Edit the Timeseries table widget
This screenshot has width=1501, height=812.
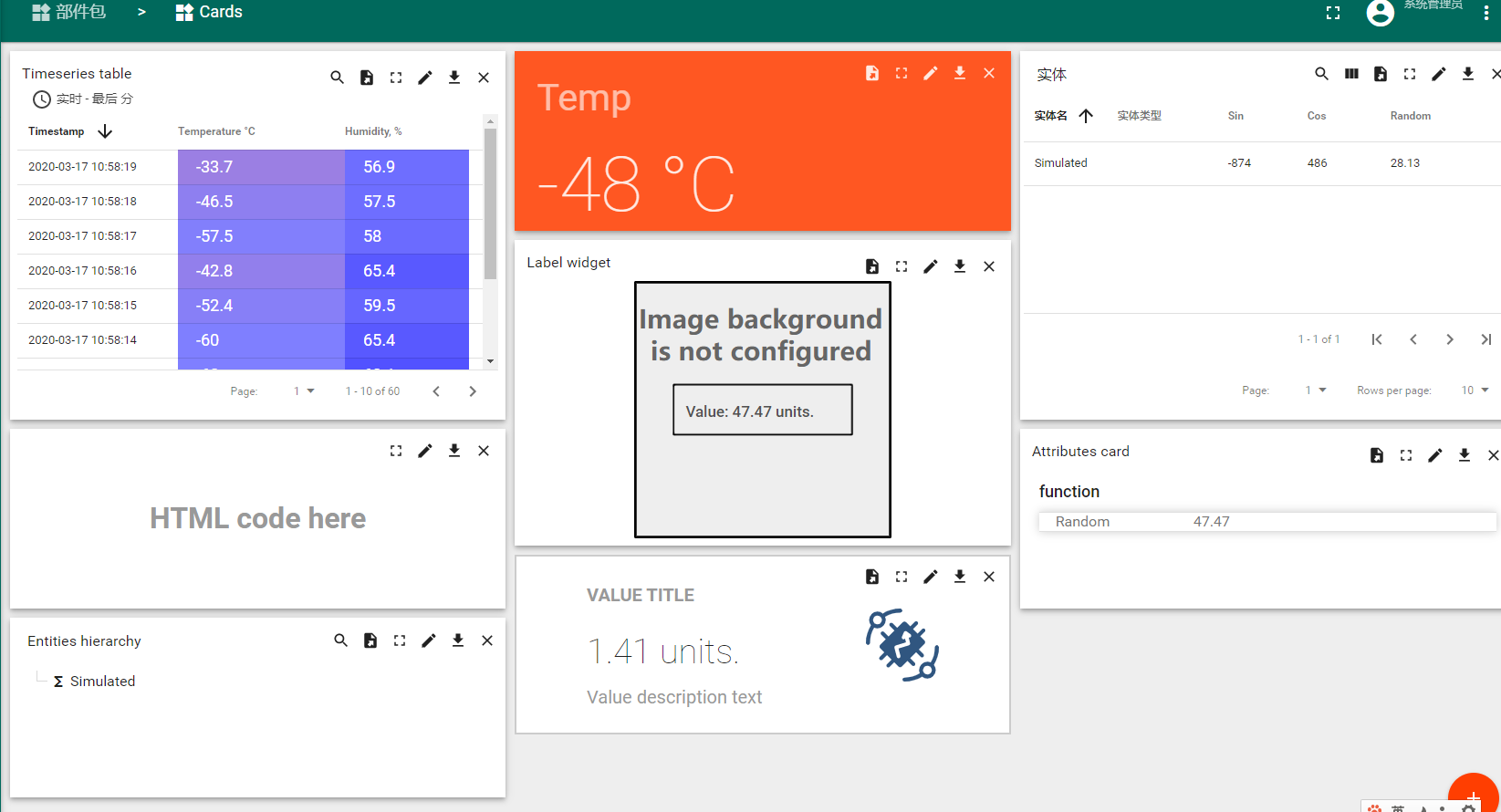tap(424, 78)
